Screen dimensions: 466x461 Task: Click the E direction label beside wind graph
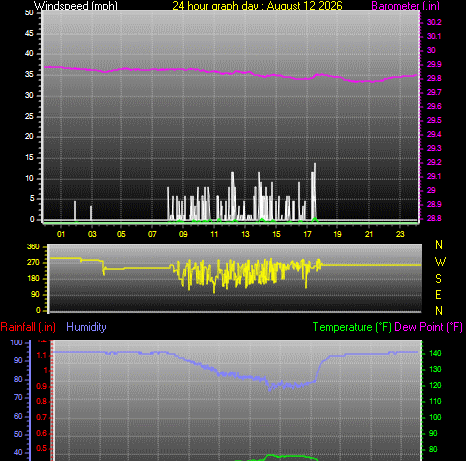coord(439,295)
